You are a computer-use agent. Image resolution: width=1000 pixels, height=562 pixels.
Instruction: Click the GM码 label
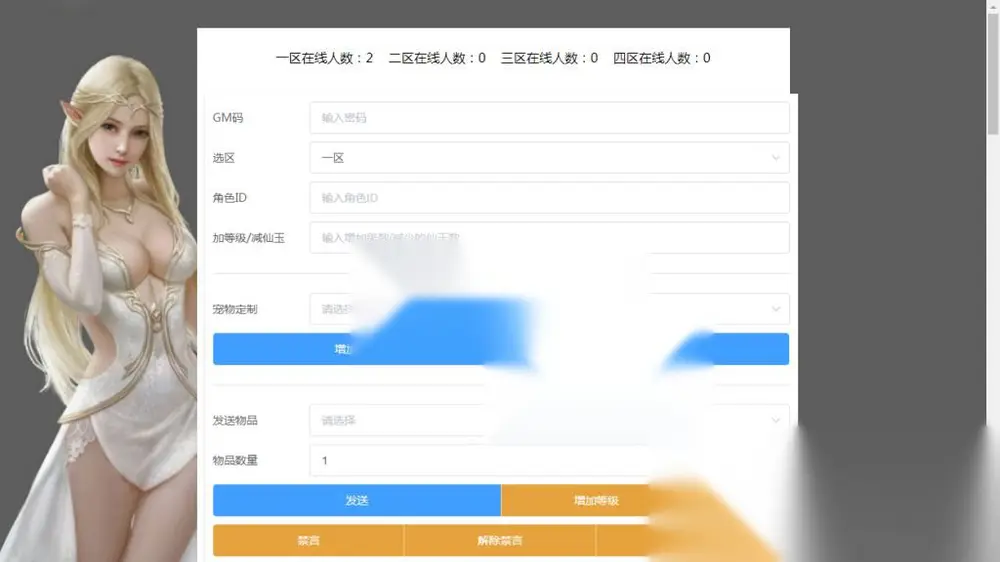pyautogui.click(x=228, y=118)
